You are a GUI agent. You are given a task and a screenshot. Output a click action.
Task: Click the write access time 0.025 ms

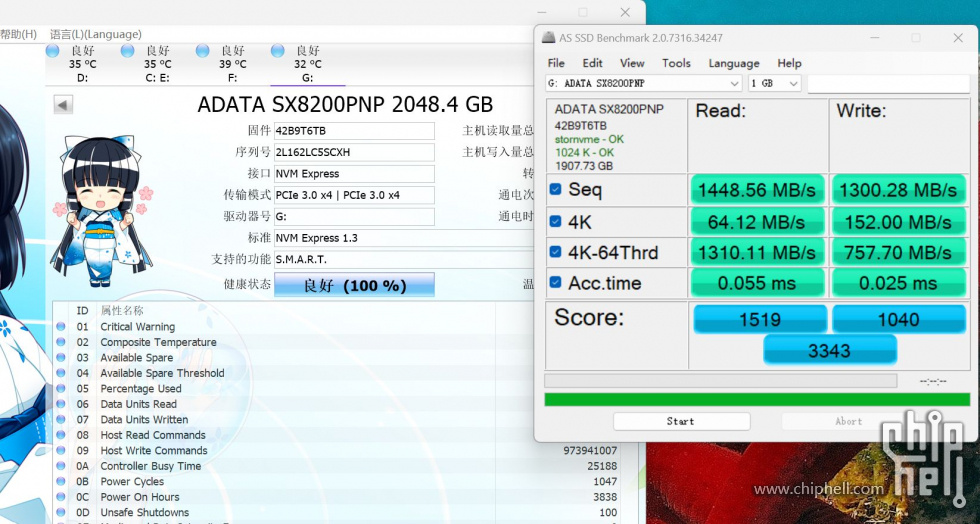click(x=898, y=283)
